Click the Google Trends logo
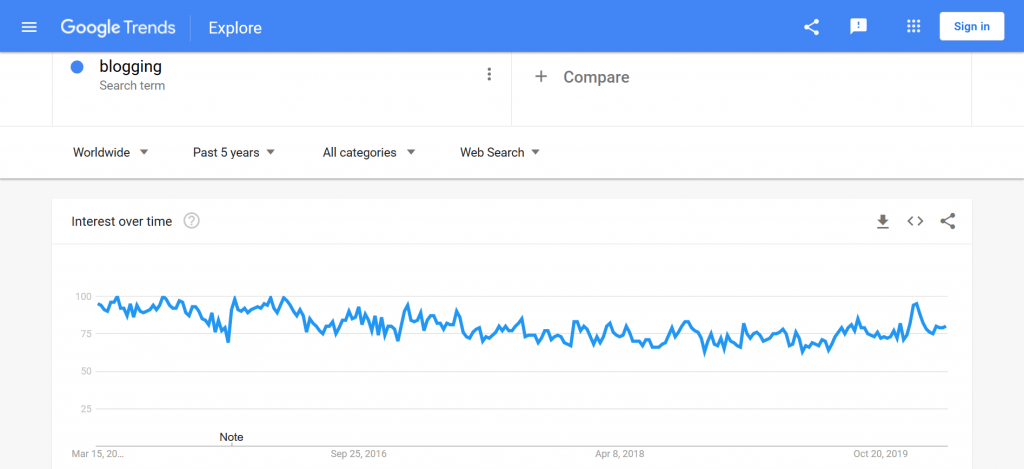Screen dimensions: 1024x469 118,27
